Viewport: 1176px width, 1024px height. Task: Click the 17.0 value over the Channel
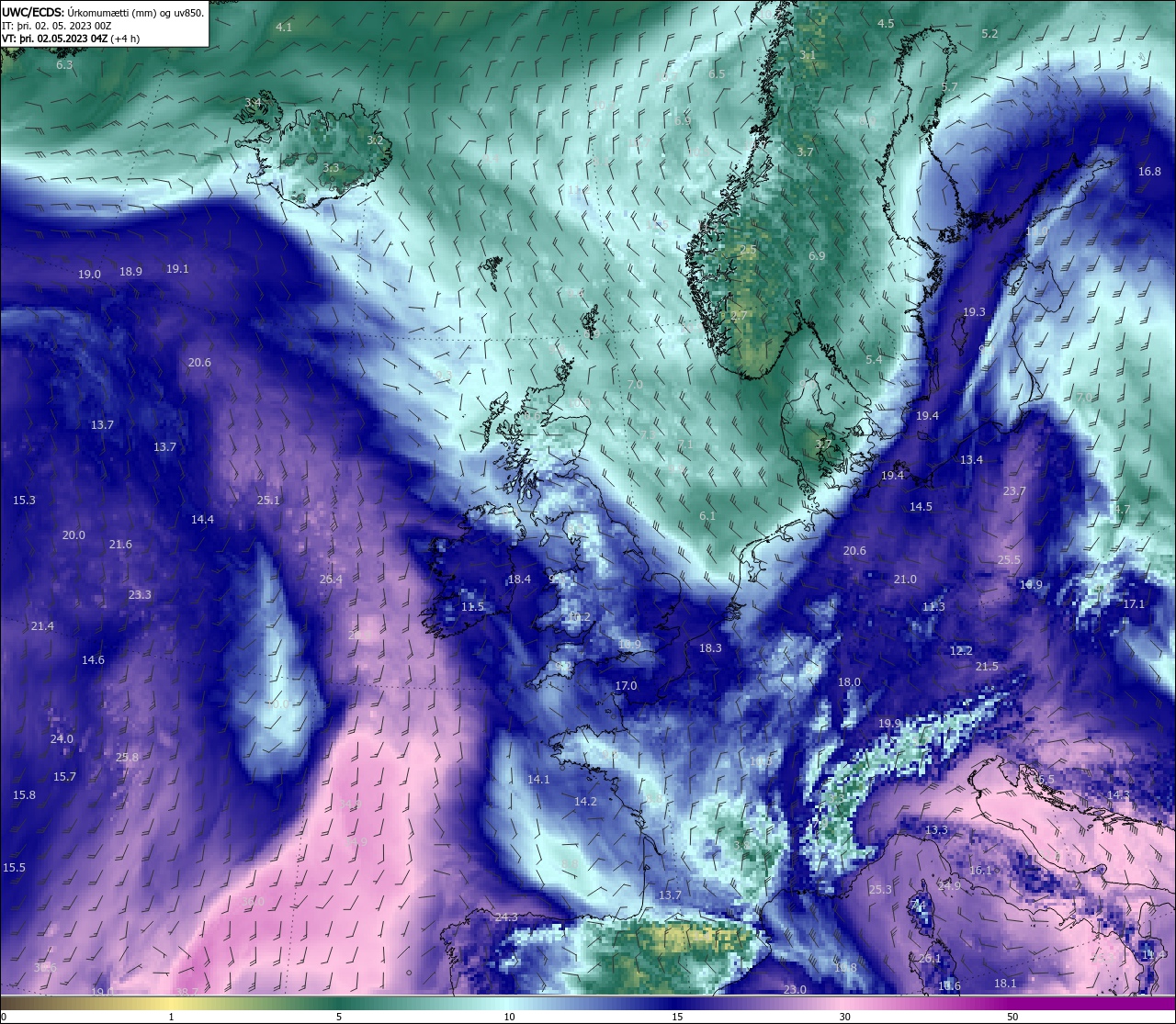(626, 686)
